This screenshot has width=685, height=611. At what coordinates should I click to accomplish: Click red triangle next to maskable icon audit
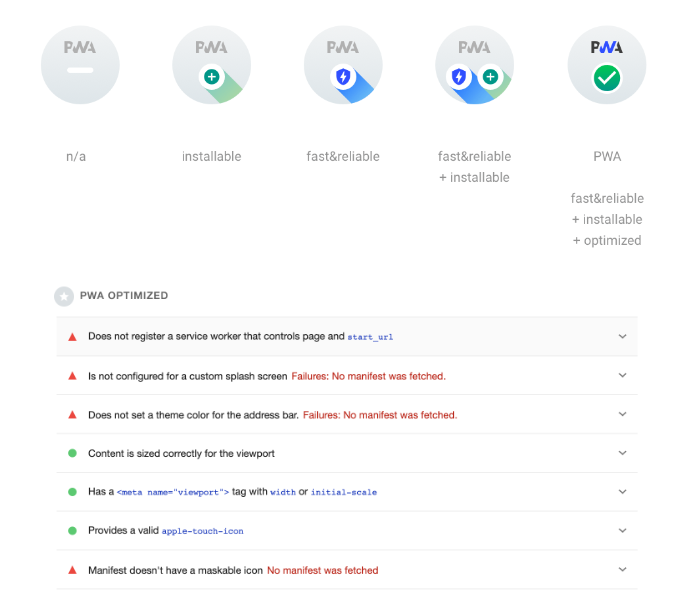point(73,570)
